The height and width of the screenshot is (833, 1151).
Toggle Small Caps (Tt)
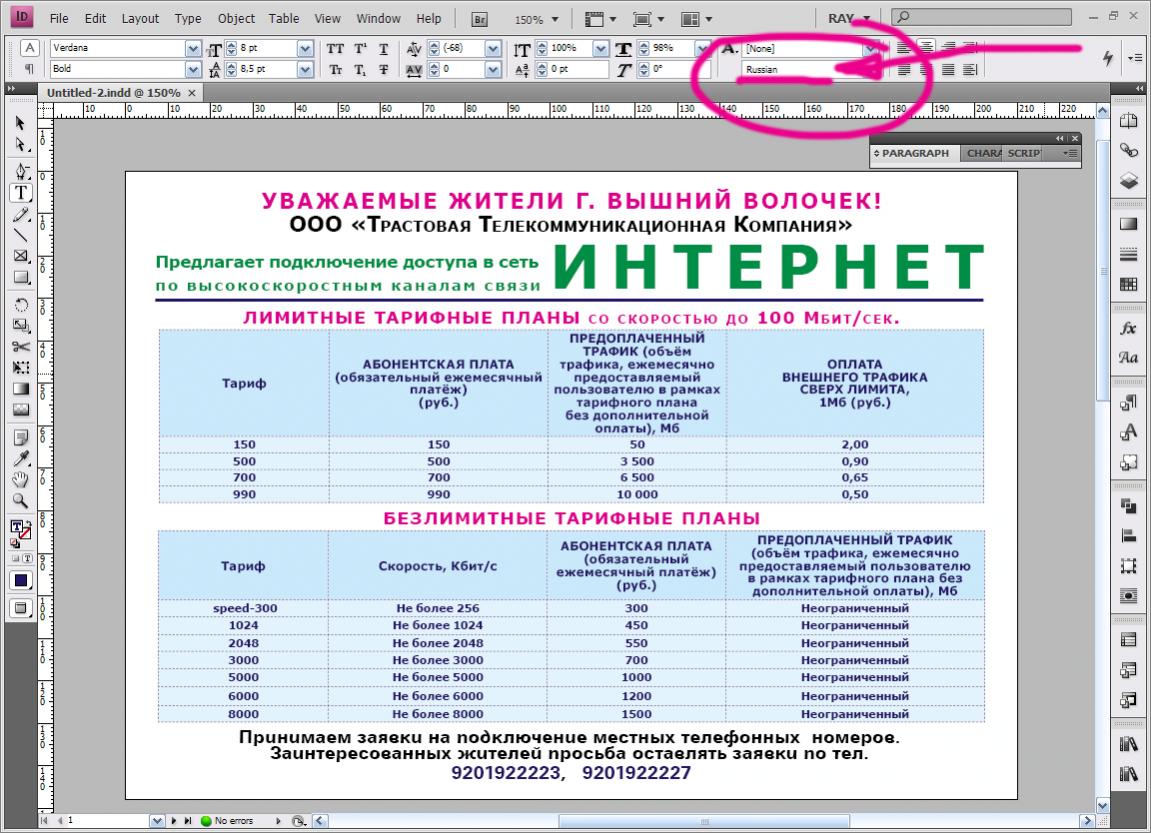click(x=335, y=70)
